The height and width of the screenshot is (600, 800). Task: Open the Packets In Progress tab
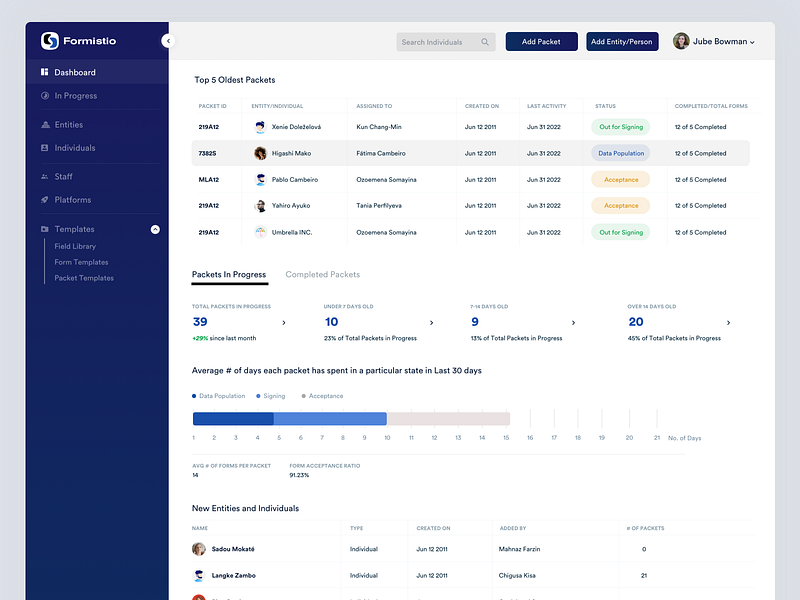230,273
